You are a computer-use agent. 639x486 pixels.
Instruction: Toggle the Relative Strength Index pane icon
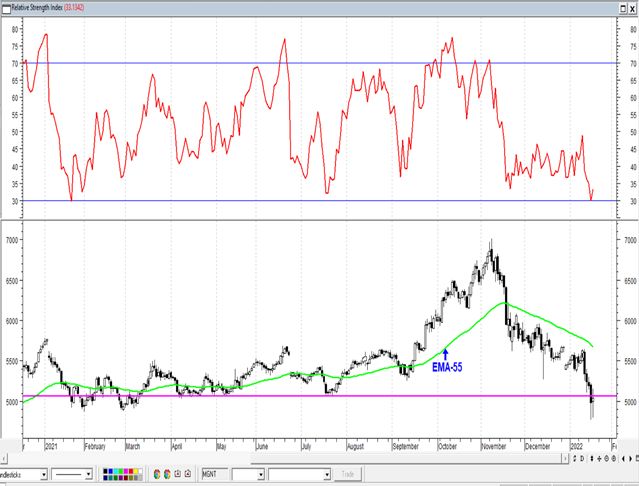pos(6,8)
